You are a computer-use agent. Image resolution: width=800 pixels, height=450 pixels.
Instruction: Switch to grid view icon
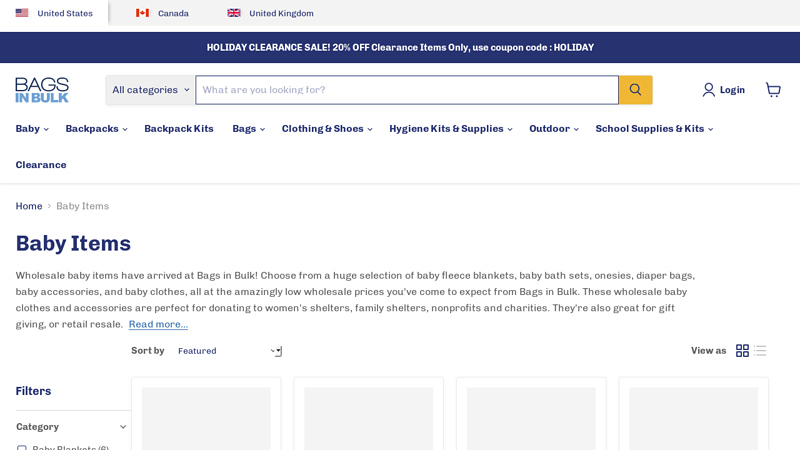742,351
